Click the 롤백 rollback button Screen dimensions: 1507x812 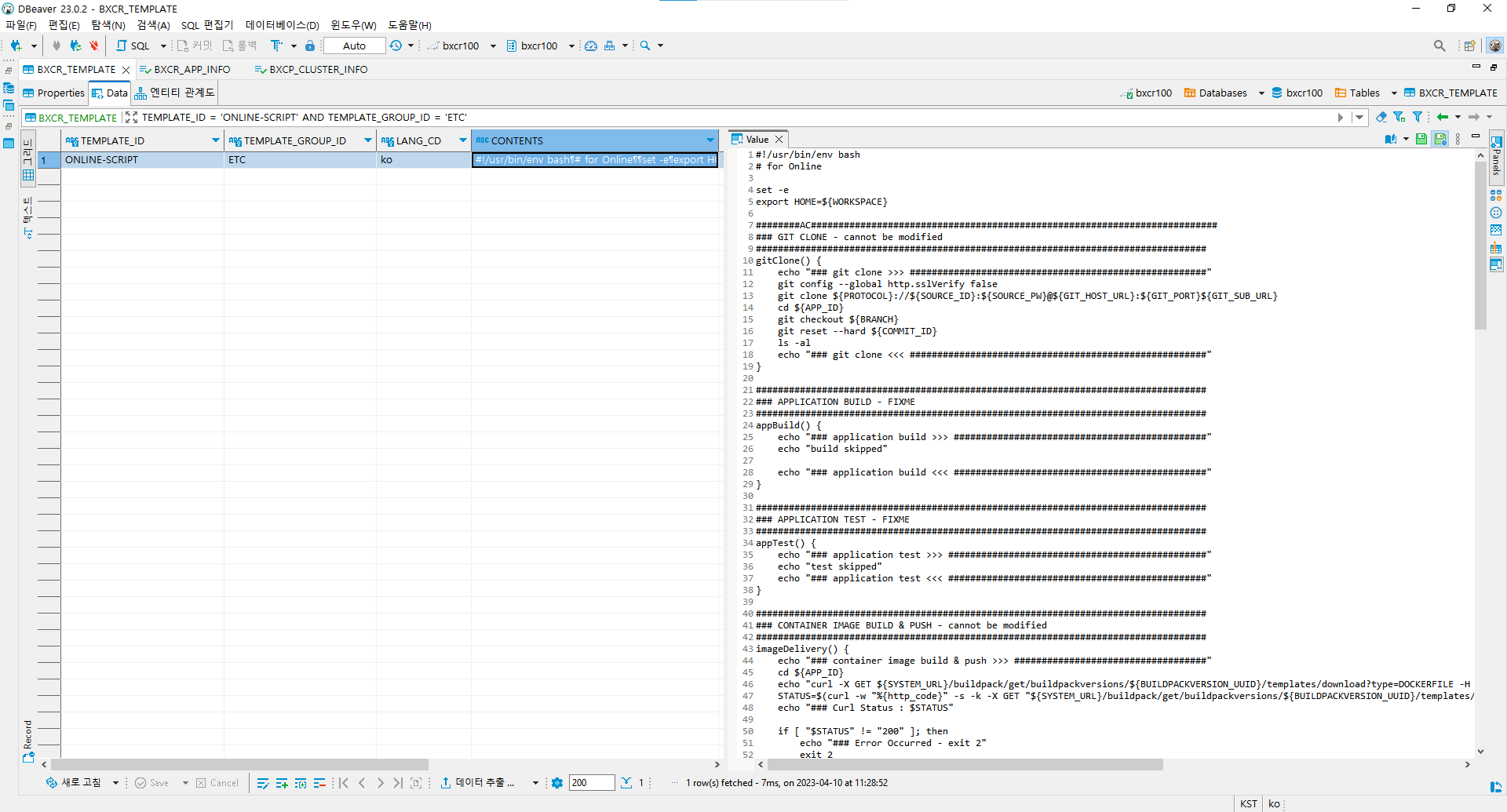point(240,46)
